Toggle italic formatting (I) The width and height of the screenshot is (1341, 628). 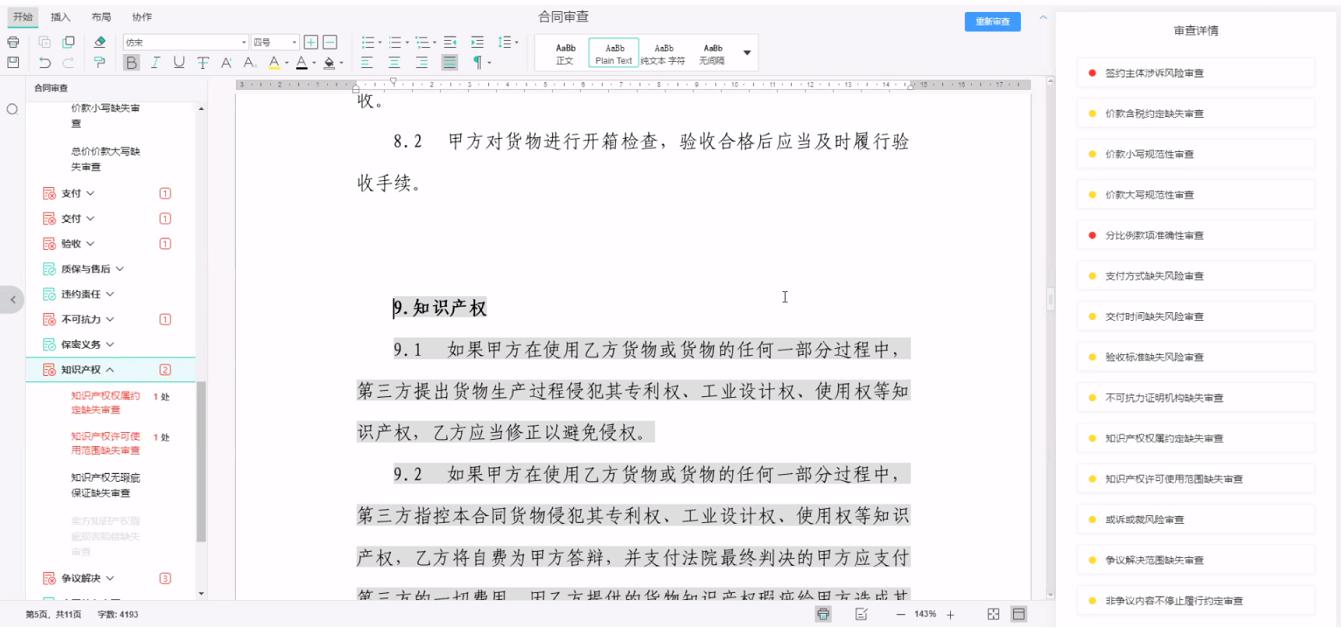pos(155,62)
